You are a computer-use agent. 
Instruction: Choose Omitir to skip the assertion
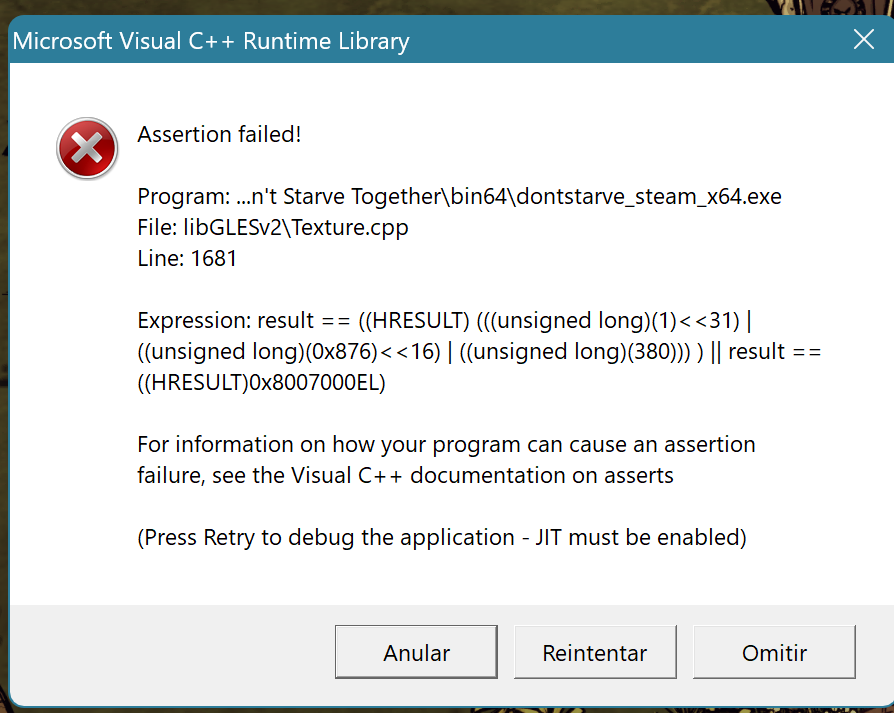tap(774, 651)
